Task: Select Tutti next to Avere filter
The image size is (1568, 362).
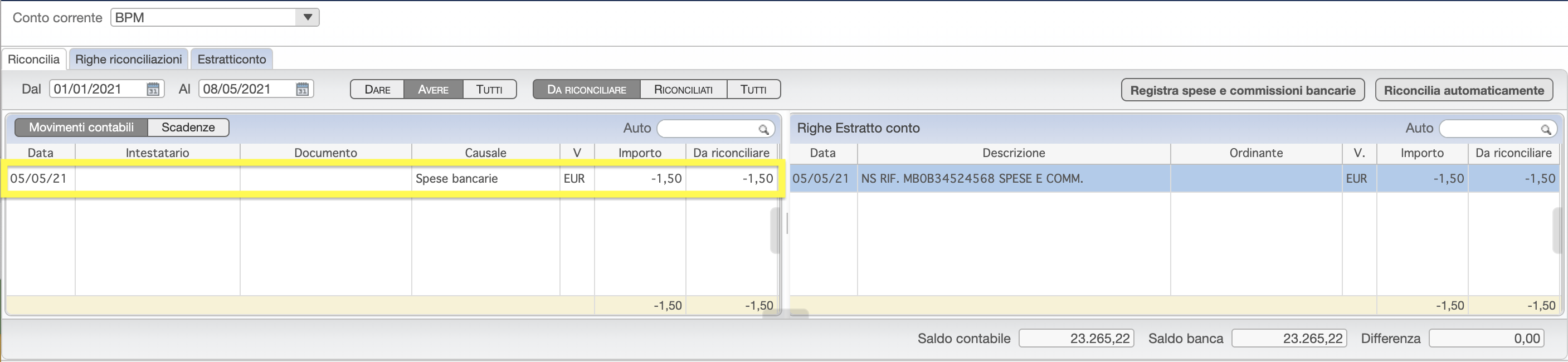Action: click(x=489, y=90)
